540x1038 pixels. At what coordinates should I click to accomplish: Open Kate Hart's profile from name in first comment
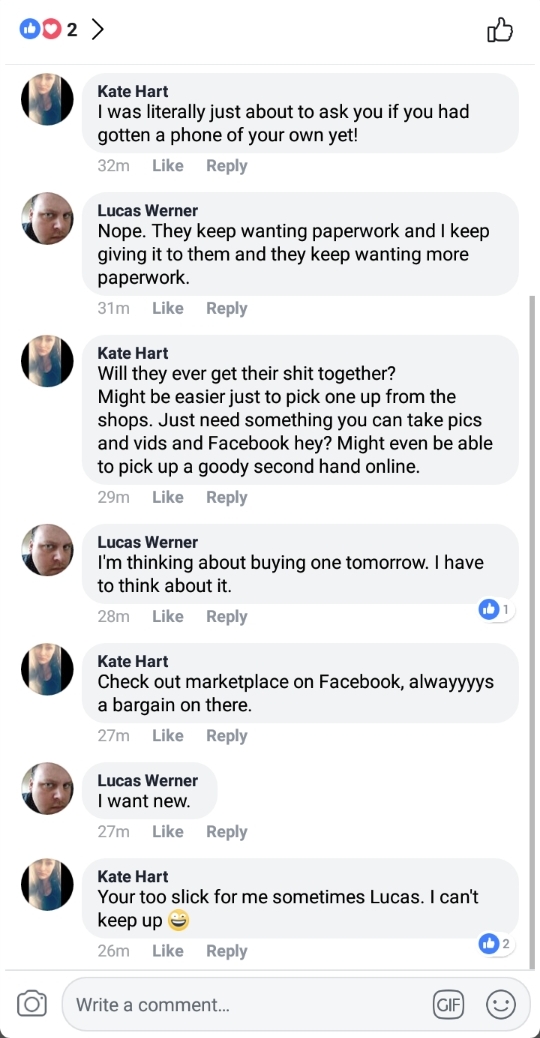pos(132,91)
